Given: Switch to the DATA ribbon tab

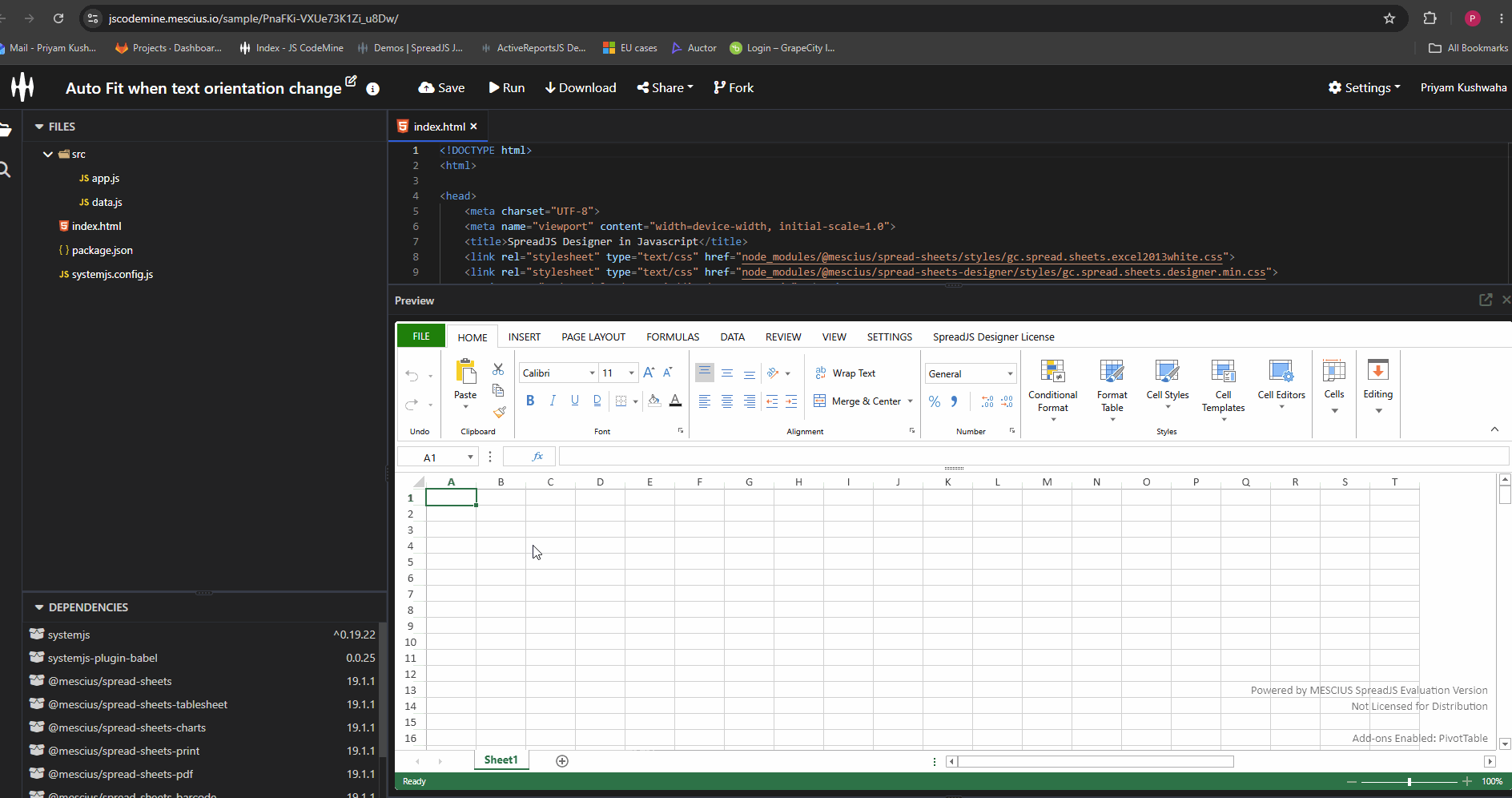Looking at the screenshot, I should tap(733, 337).
